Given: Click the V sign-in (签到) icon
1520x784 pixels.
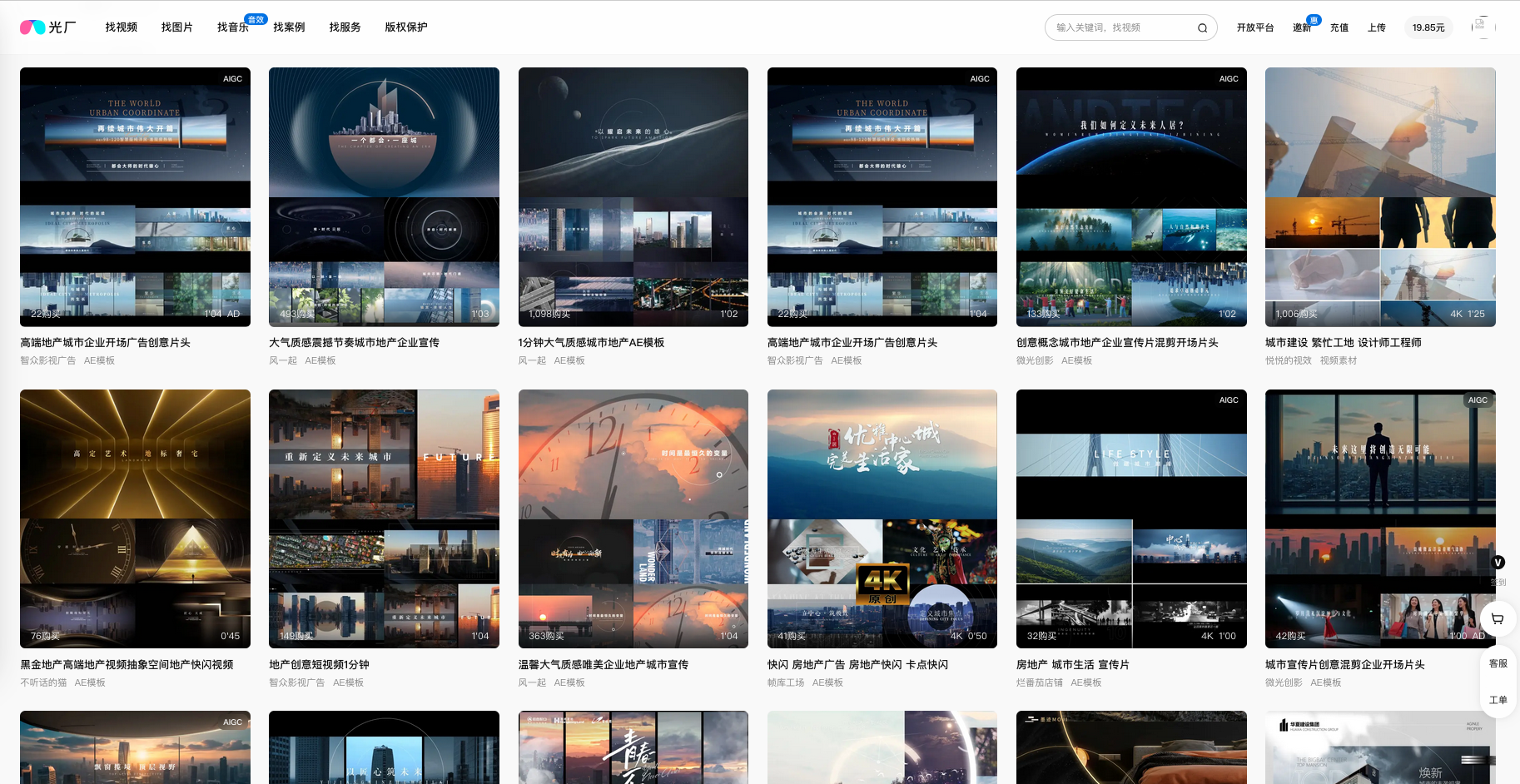Looking at the screenshot, I should (x=1498, y=563).
